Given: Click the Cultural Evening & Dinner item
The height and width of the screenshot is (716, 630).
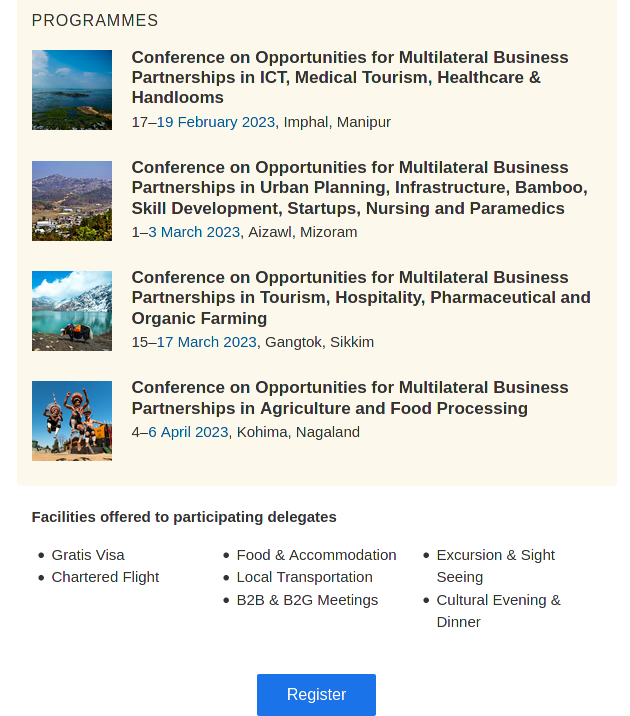Looking at the screenshot, I should tap(499, 611).
